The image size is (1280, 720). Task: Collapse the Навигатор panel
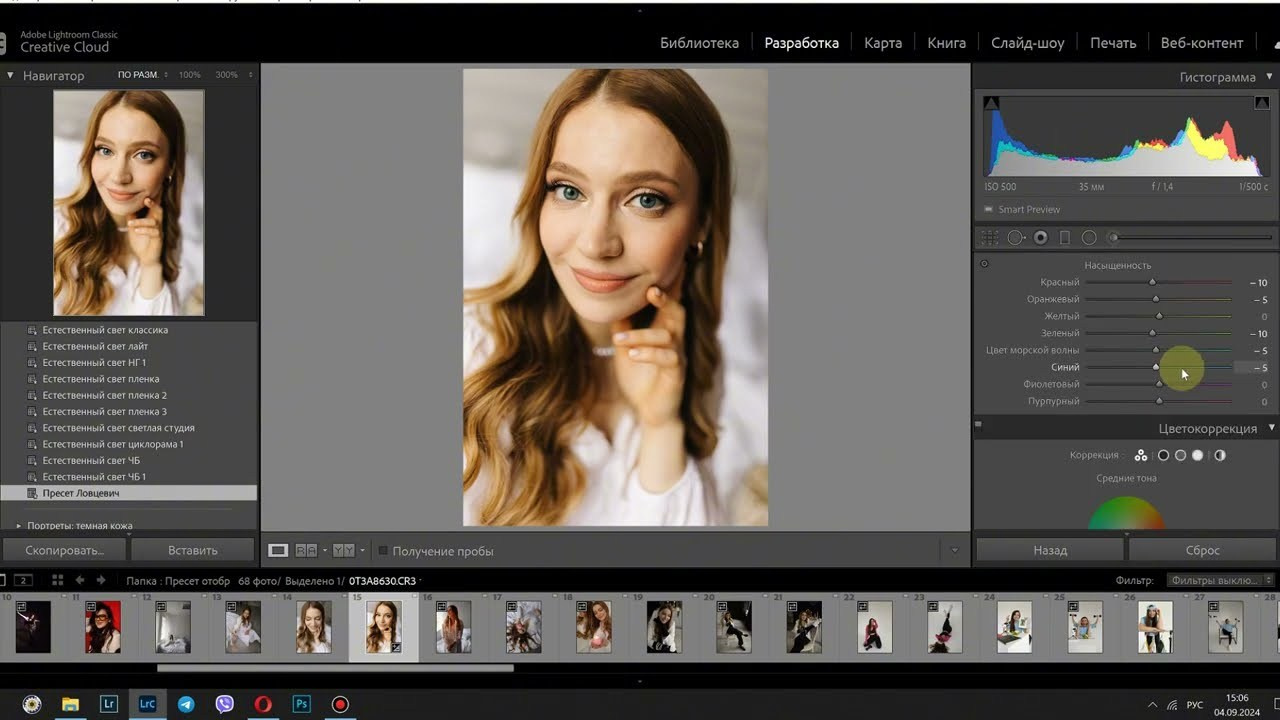(x=10, y=75)
